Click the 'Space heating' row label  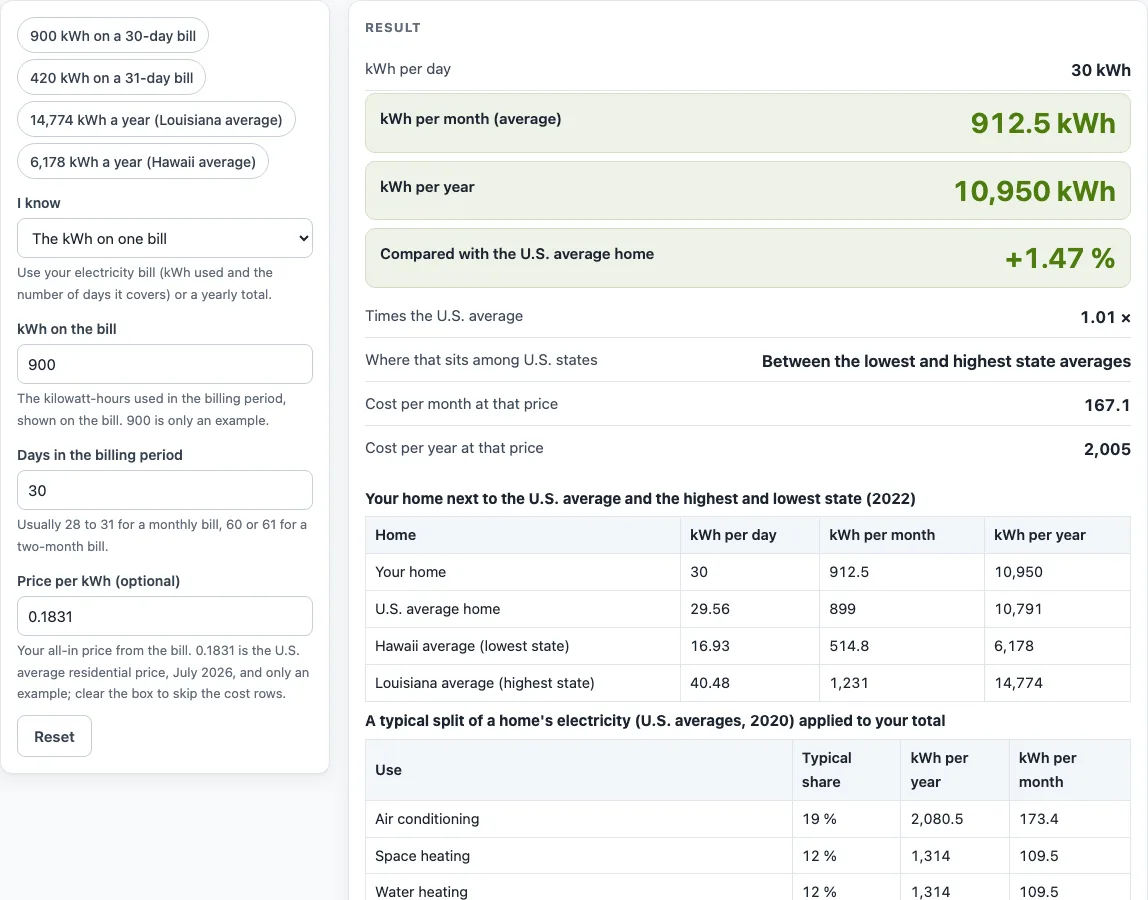click(422, 855)
